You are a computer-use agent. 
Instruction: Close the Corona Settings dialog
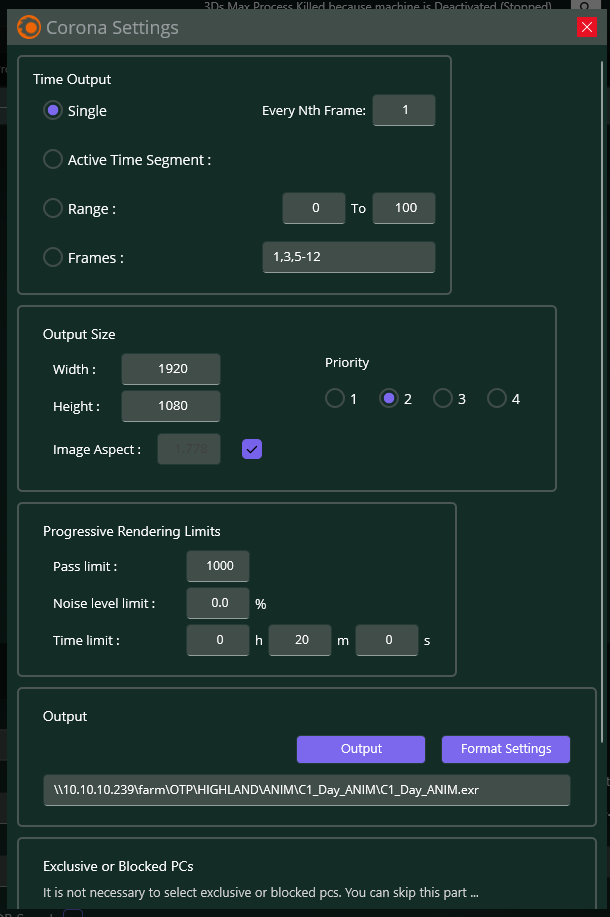[587, 27]
